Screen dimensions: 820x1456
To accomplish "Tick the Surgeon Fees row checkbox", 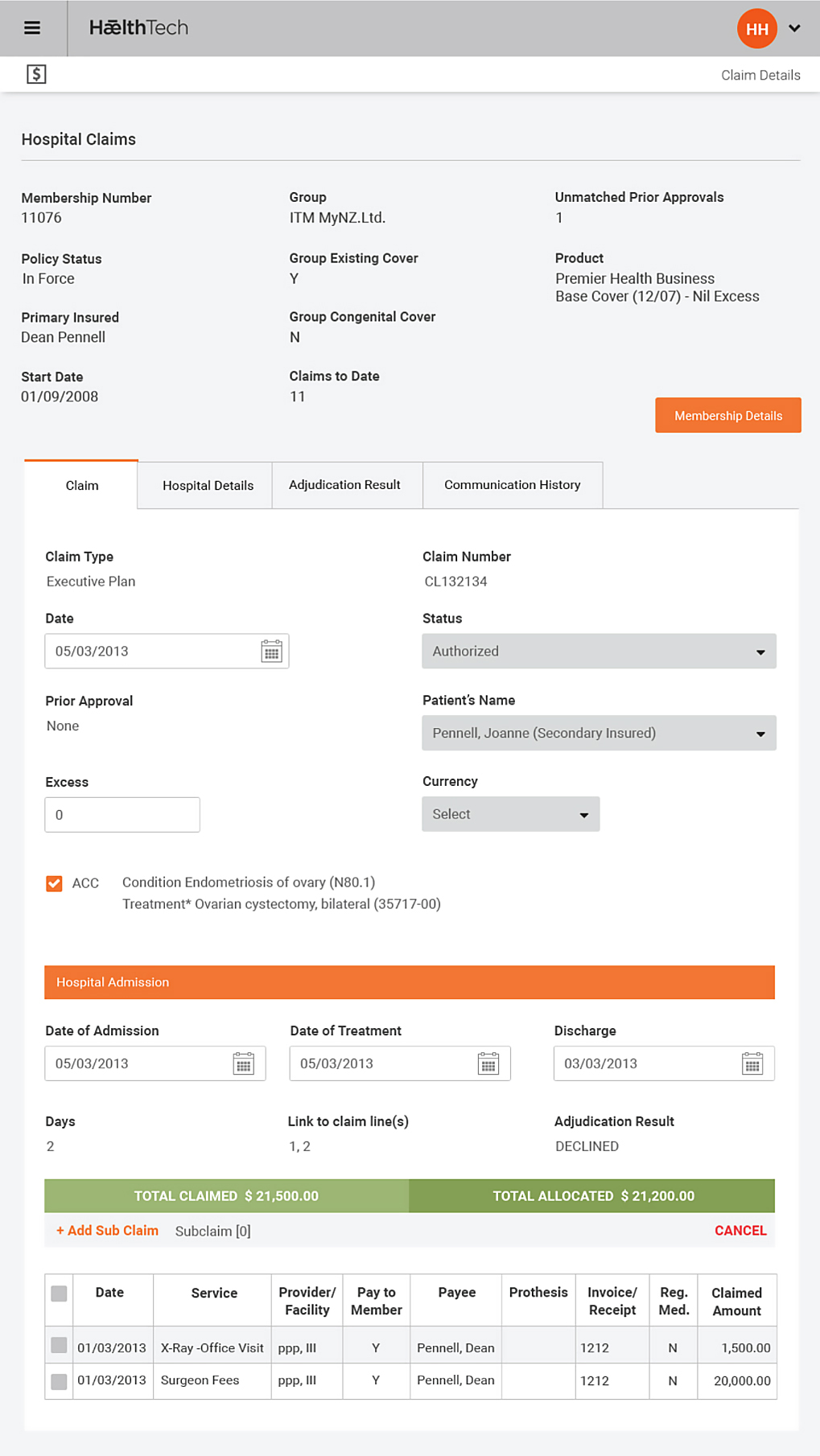I will 59,1381.
